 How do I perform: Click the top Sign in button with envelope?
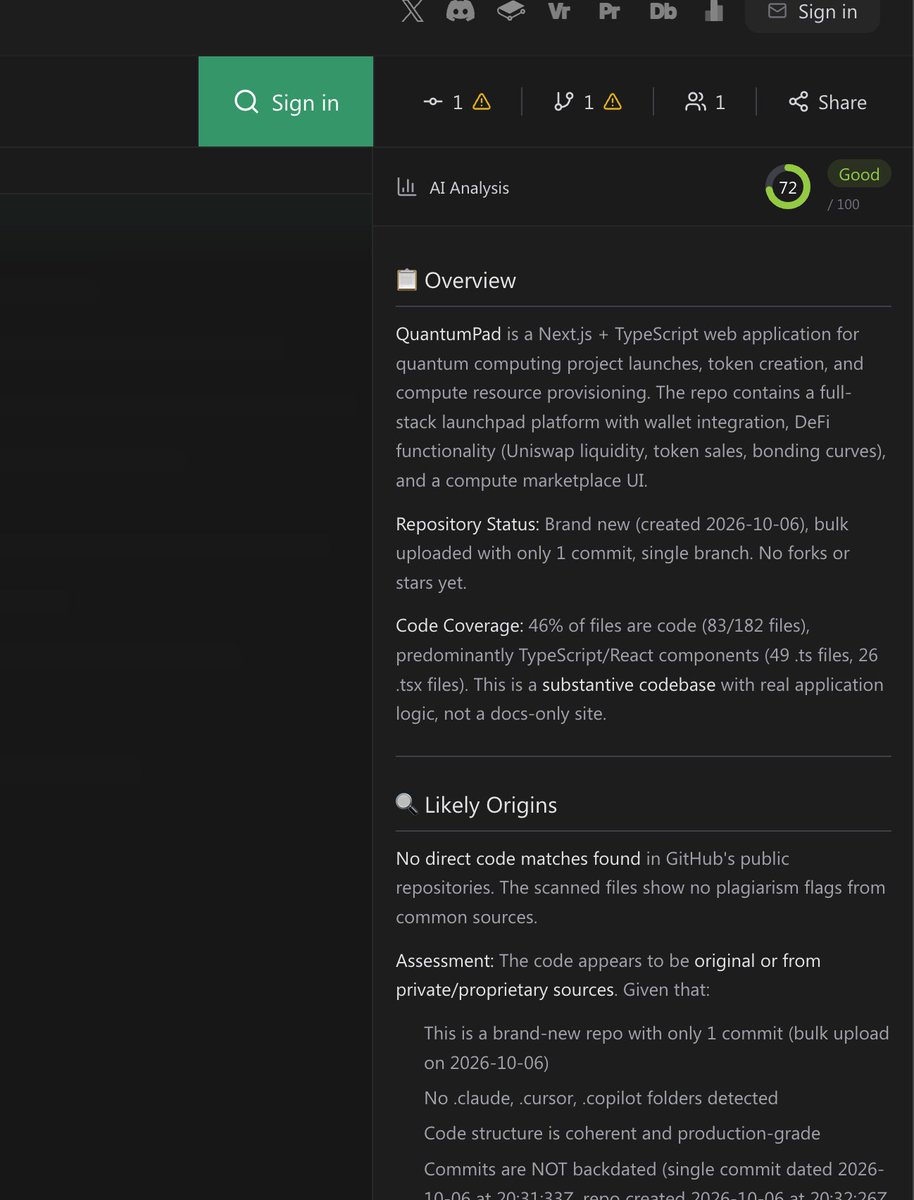pyautogui.click(x=812, y=12)
